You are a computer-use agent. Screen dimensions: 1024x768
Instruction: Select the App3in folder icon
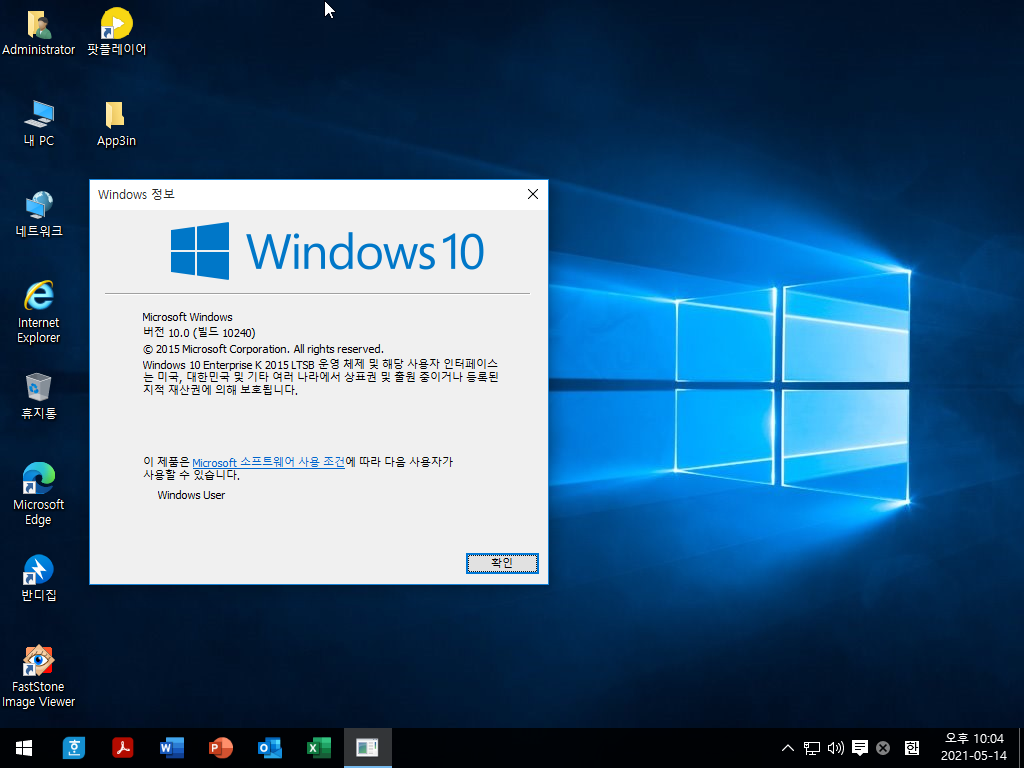(116, 124)
